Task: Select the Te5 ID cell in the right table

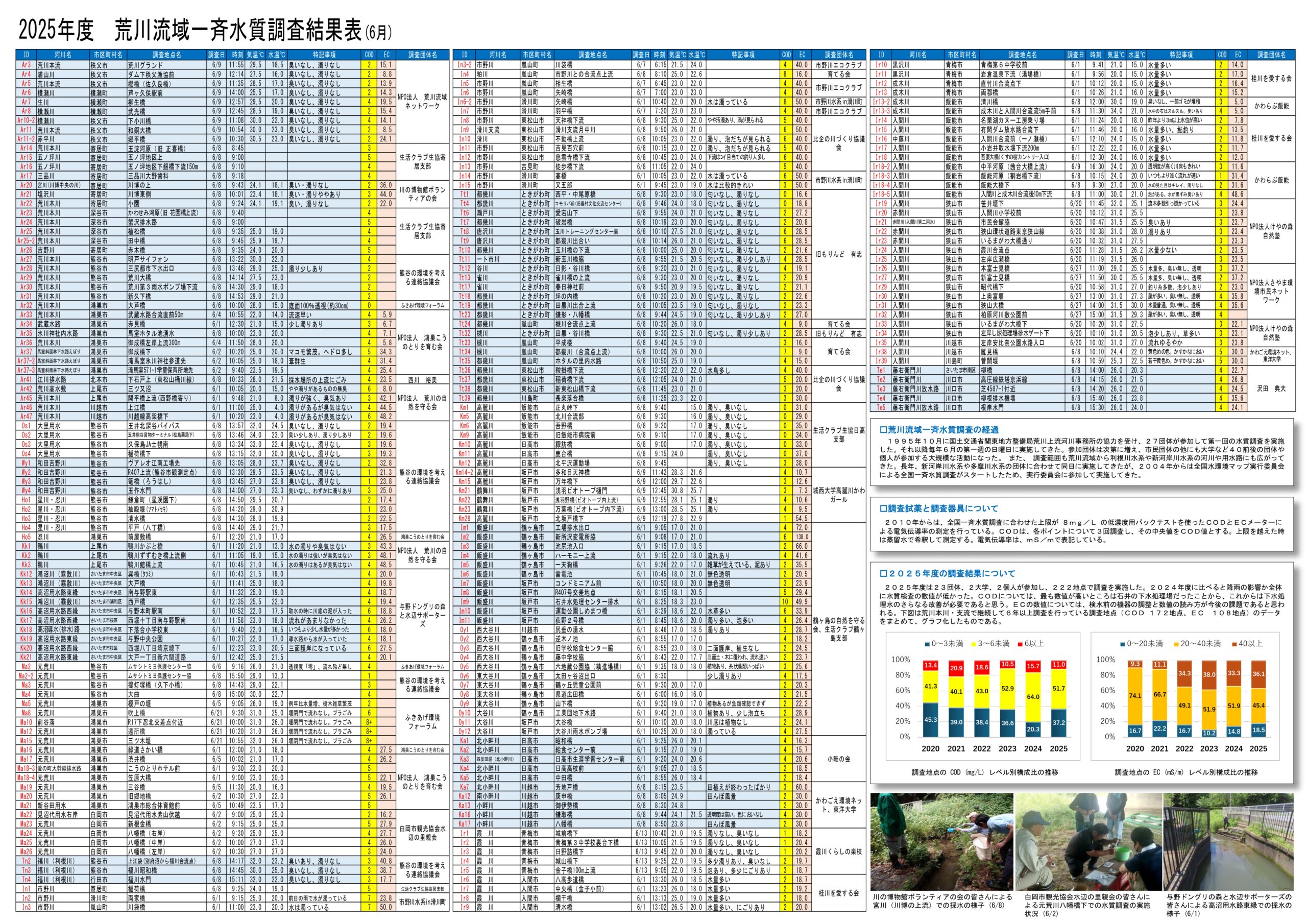Action: (x=880, y=407)
